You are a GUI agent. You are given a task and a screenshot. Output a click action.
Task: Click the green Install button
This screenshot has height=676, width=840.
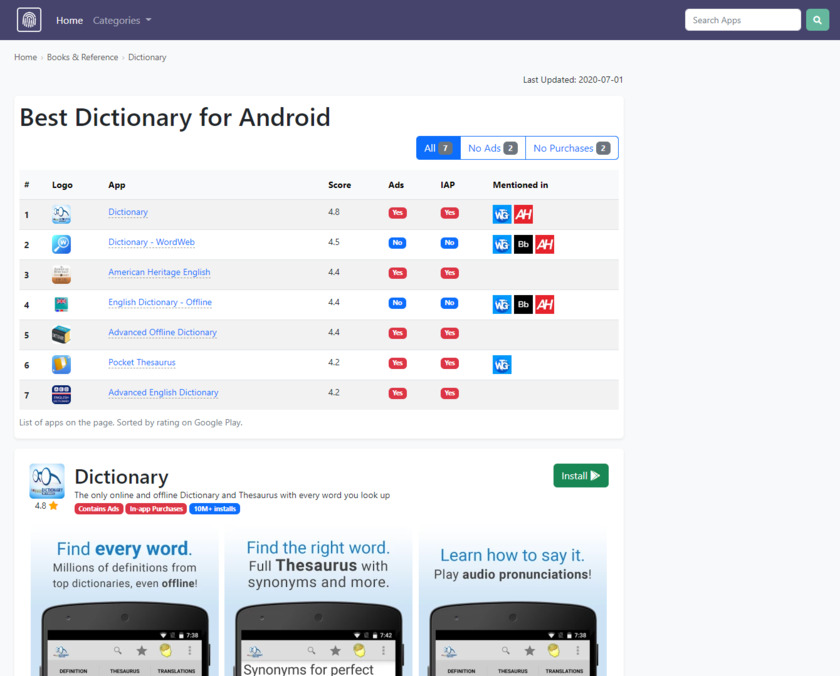tap(581, 476)
